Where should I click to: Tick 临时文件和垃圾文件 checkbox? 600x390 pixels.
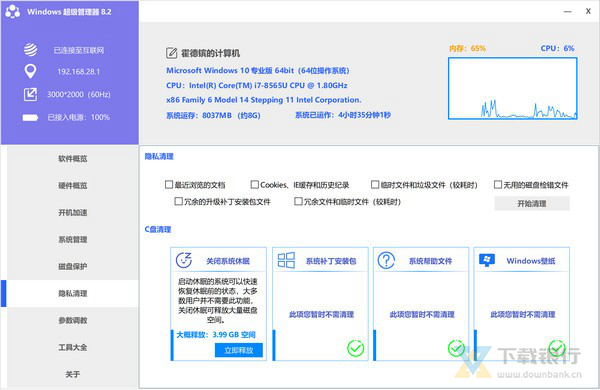pyautogui.click(x=375, y=184)
